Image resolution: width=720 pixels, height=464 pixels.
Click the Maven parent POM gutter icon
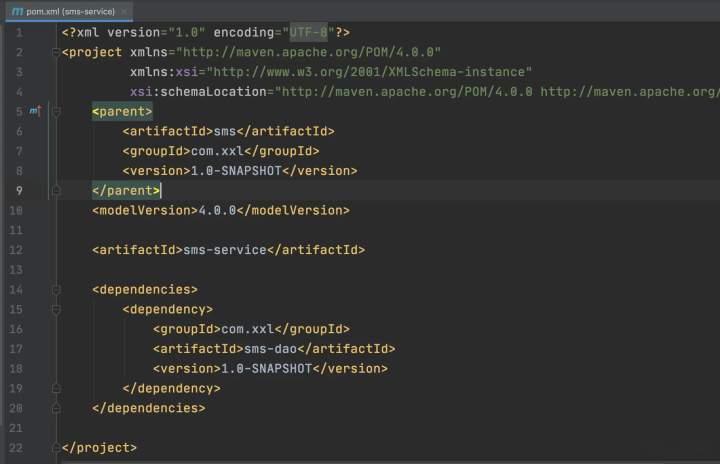[36, 111]
